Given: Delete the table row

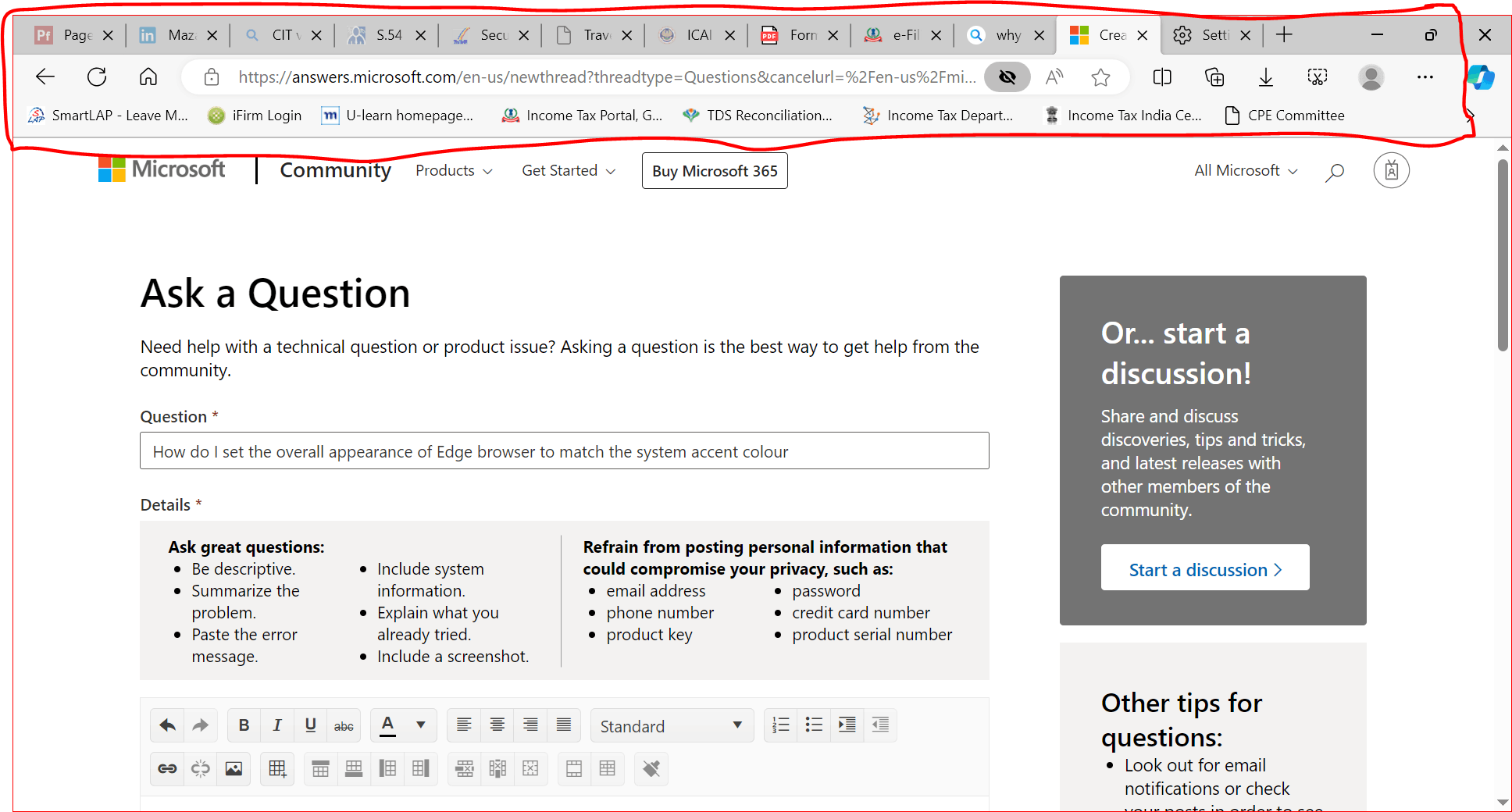Looking at the screenshot, I should (x=465, y=769).
